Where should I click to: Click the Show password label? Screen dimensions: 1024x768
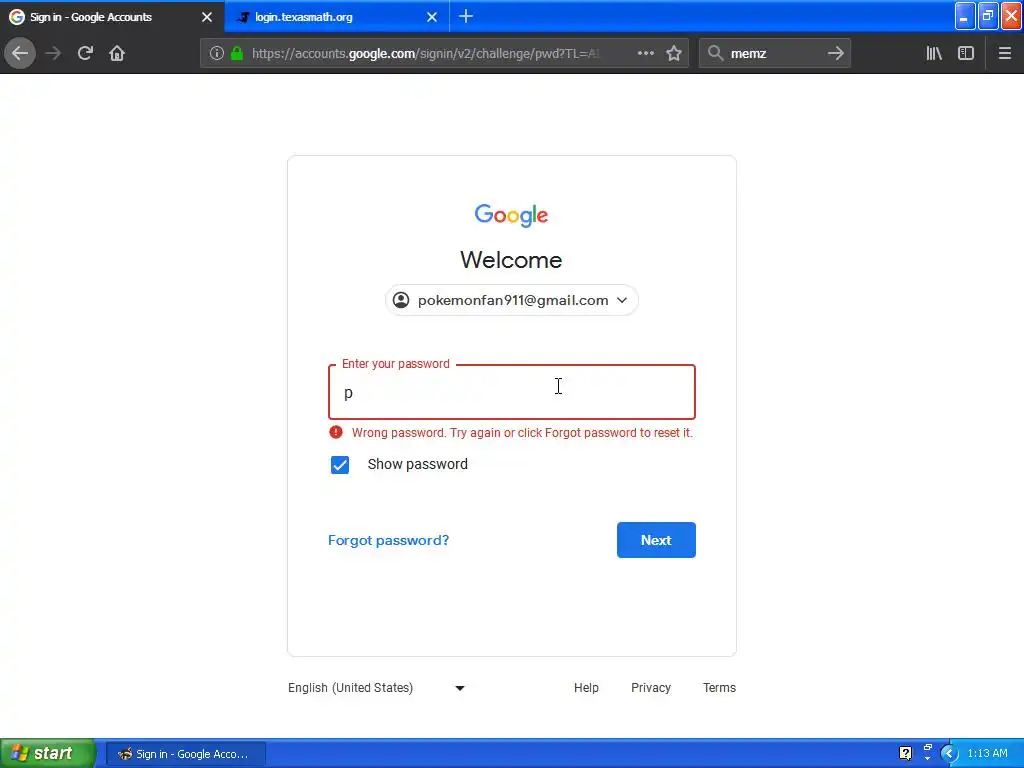(x=417, y=464)
